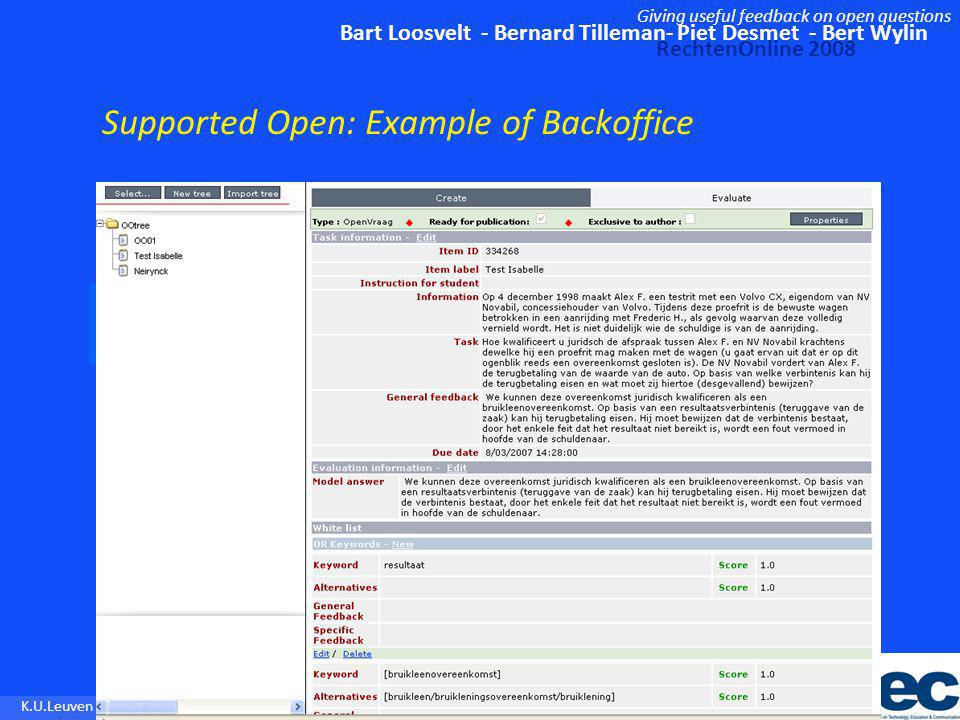Select the Test Isabelle tree item

click(158, 256)
